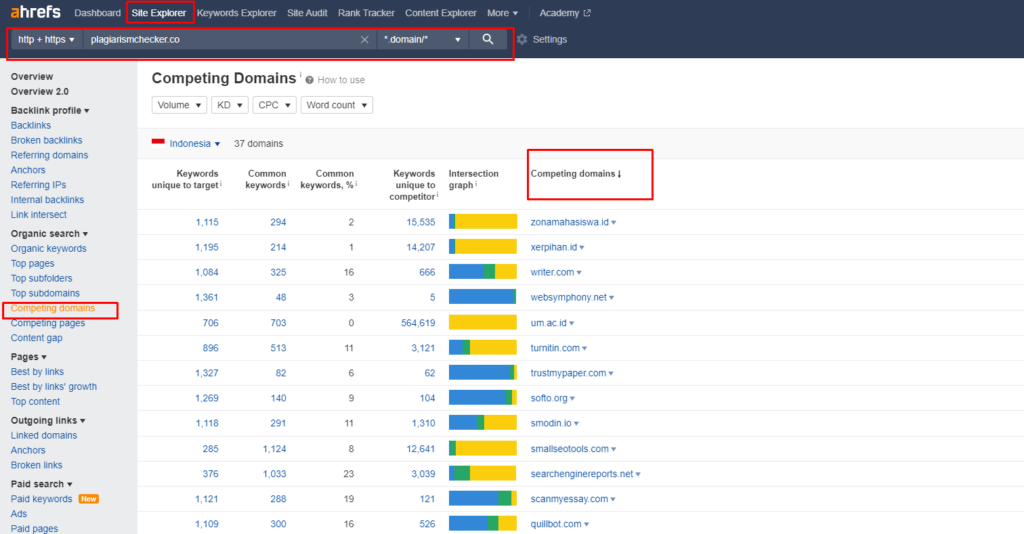This screenshot has width=1024, height=534.
Task: Expand the quillbot.com domain dropdown
Action: [586, 524]
